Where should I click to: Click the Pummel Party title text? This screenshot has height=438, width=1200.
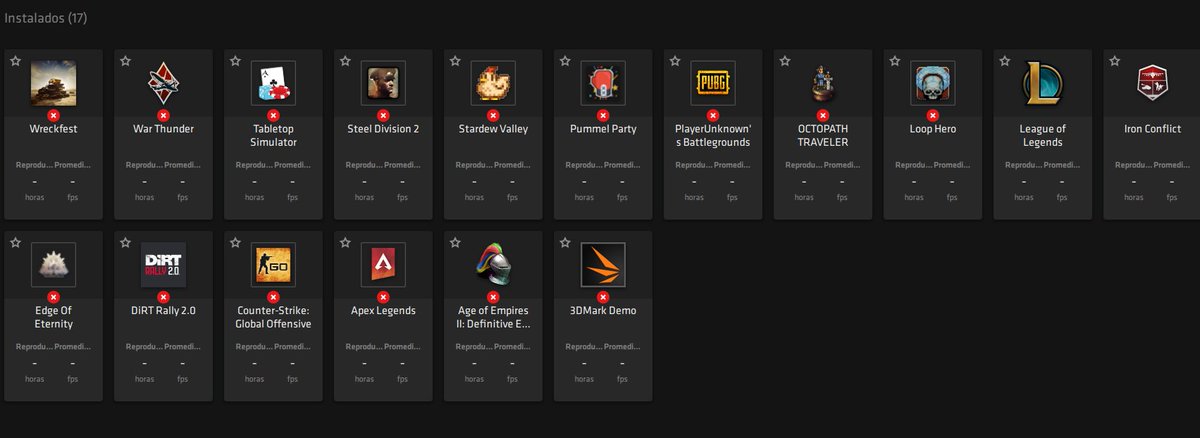[x=603, y=129]
